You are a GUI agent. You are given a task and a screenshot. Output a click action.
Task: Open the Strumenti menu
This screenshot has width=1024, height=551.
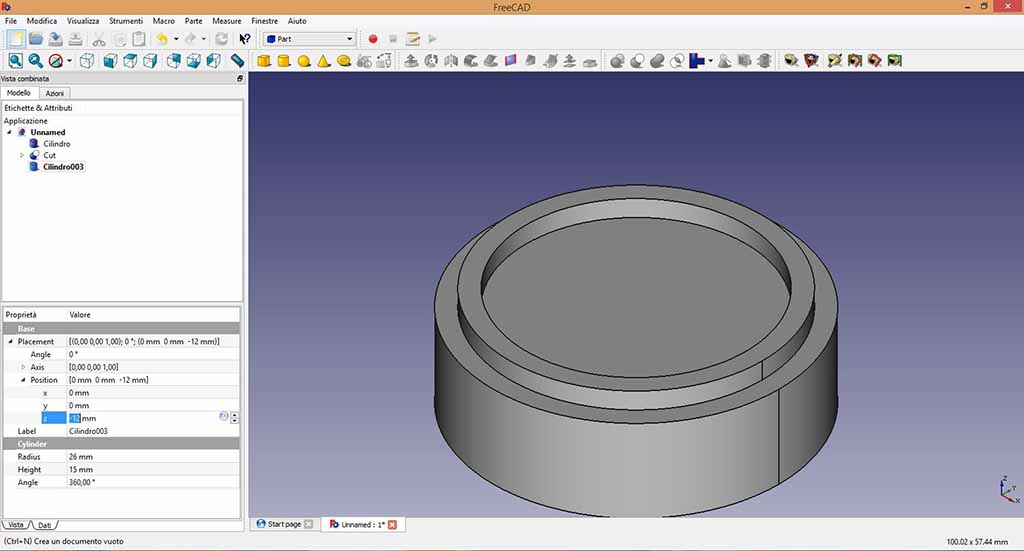click(x=126, y=21)
